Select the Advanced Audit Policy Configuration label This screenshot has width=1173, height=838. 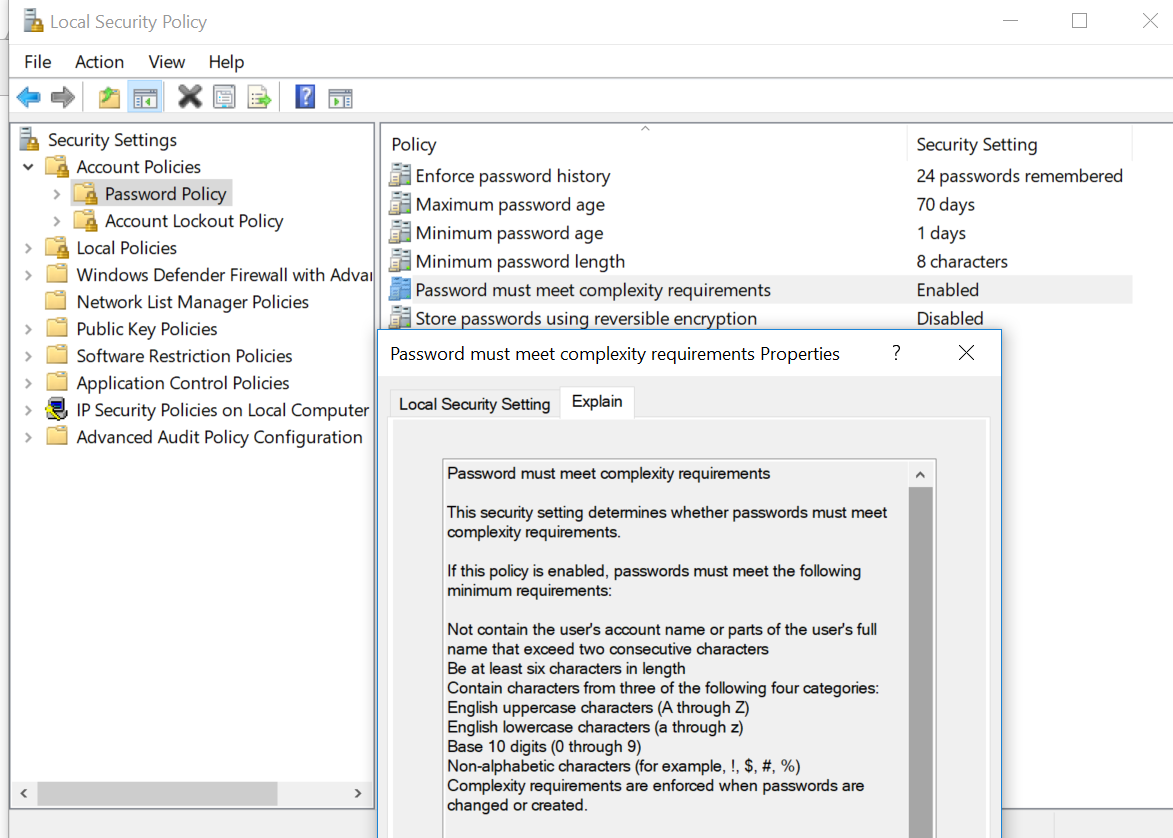tap(219, 437)
